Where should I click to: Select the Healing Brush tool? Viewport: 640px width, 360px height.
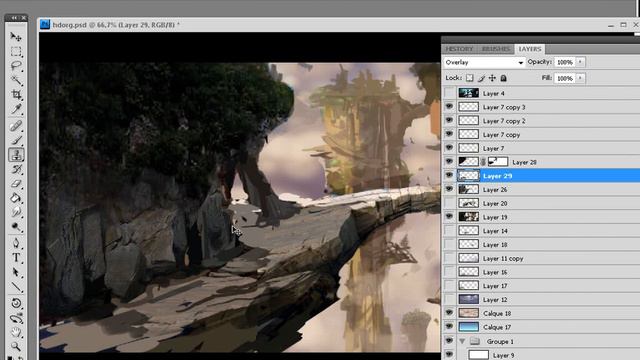(16, 126)
